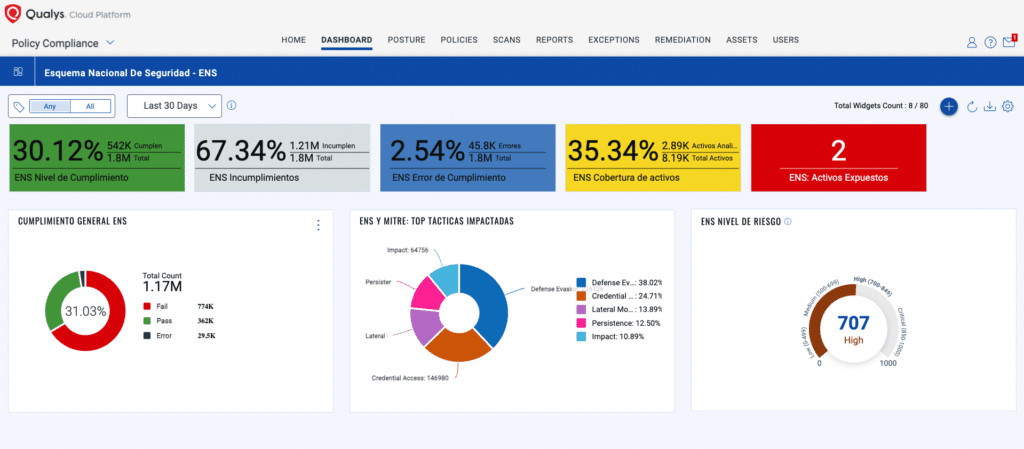Click info icon next to date range

[x=231, y=105]
